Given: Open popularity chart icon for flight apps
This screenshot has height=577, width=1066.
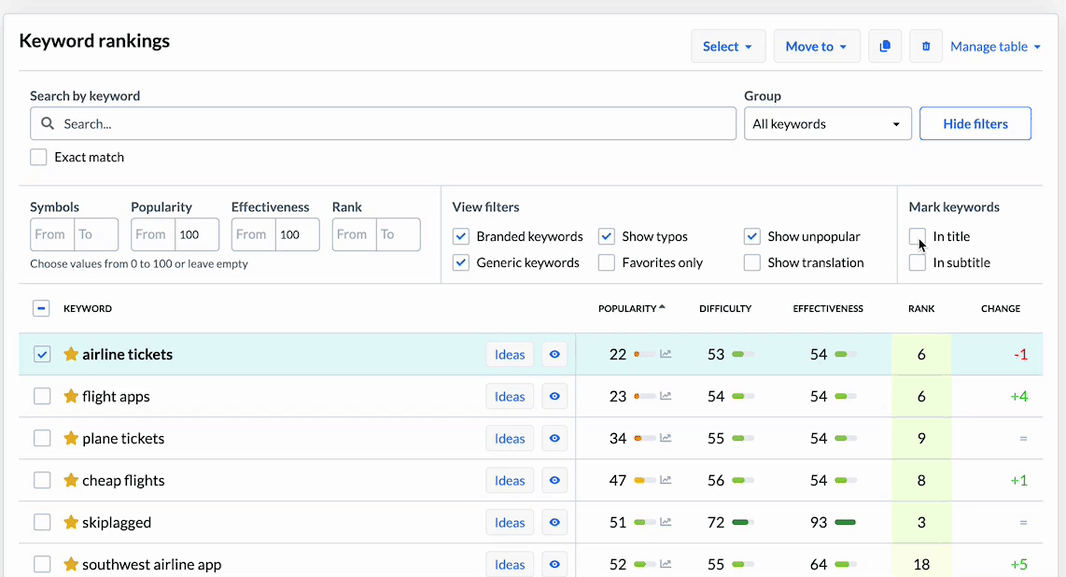Looking at the screenshot, I should (666, 396).
